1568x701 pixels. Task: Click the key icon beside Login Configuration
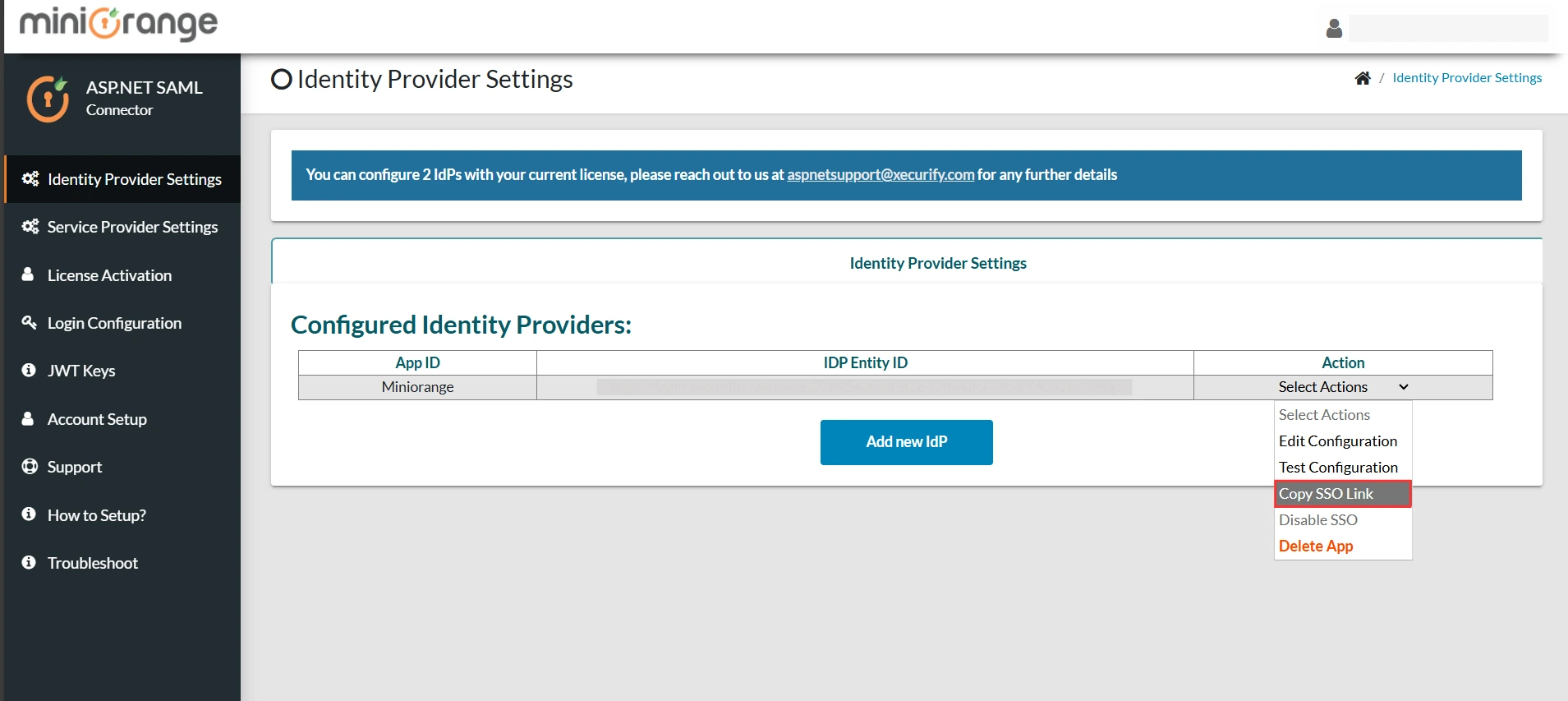(30, 322)
